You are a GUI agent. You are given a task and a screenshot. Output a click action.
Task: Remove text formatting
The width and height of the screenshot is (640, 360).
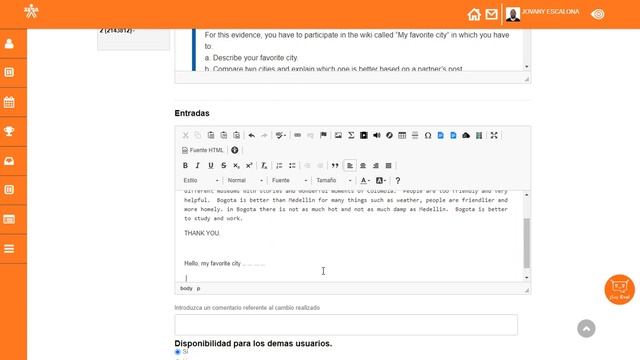(264, 165)
